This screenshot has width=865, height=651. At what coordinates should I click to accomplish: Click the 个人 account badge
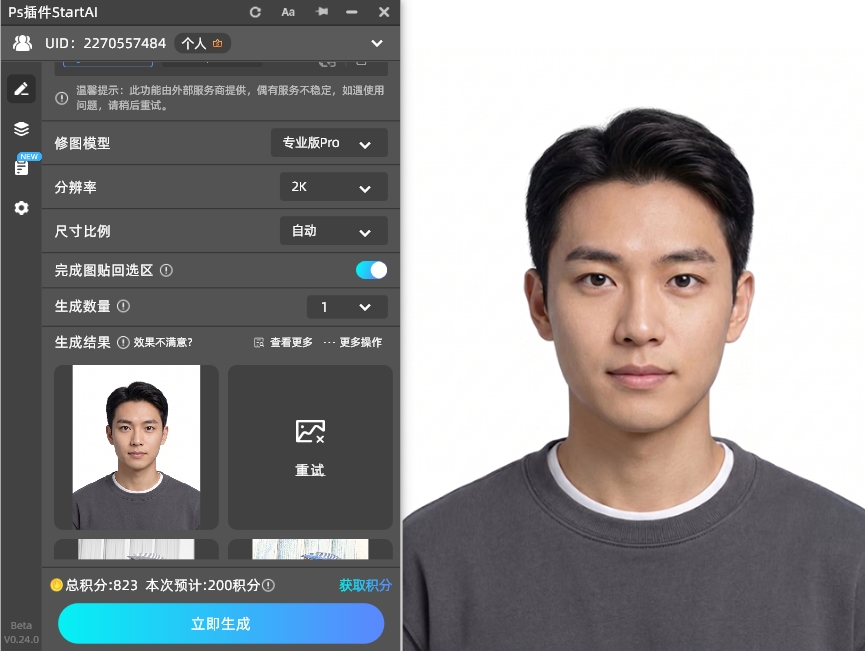coord(202,43)
